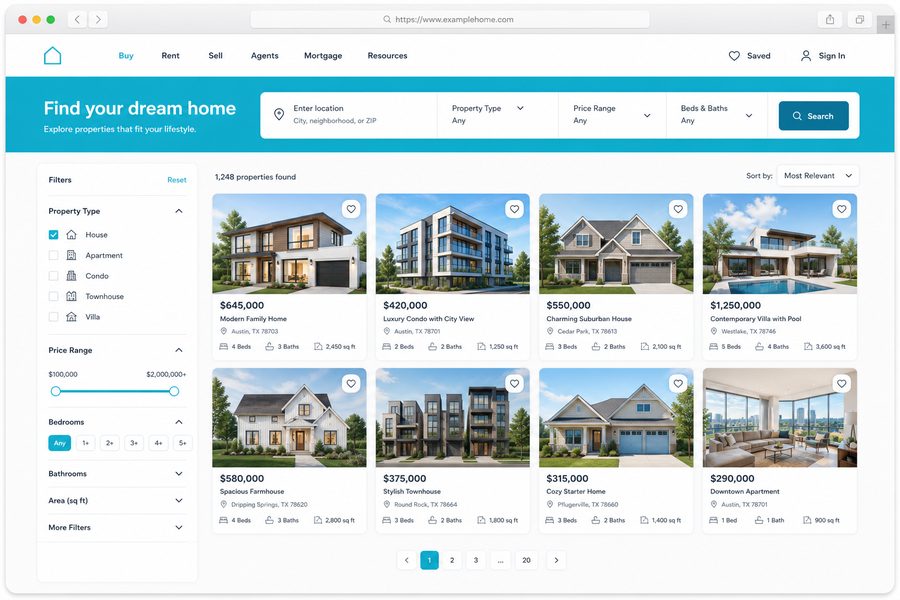The image size is (900, 600).
Task: Open the Buy navigation tab
Action: click(x=126, y=56)
